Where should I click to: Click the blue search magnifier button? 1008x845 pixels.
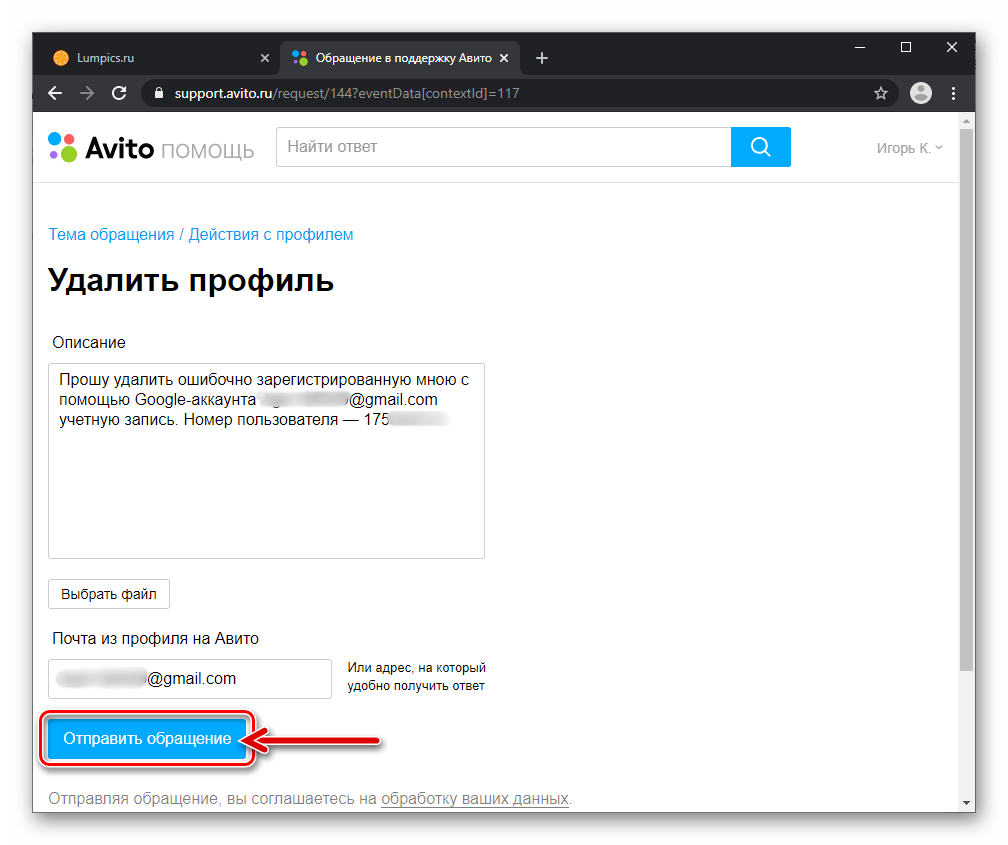click(x=760, y=147)
